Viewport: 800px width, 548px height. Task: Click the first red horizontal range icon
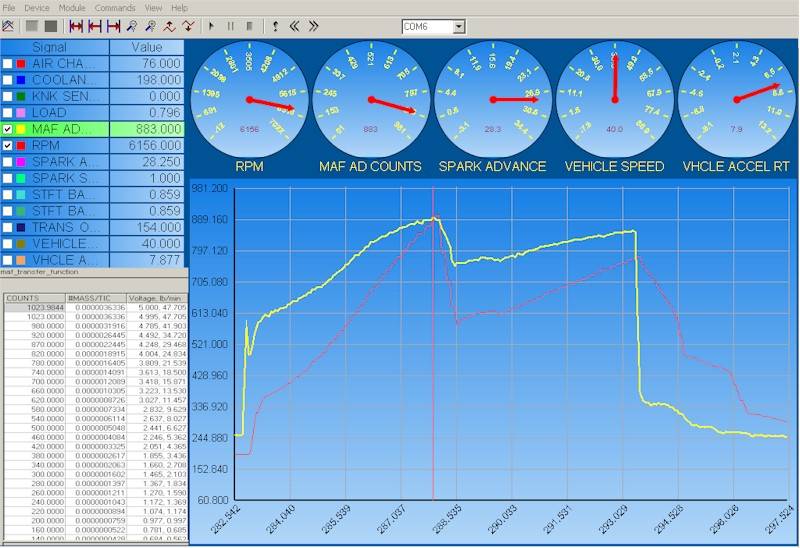76,26
